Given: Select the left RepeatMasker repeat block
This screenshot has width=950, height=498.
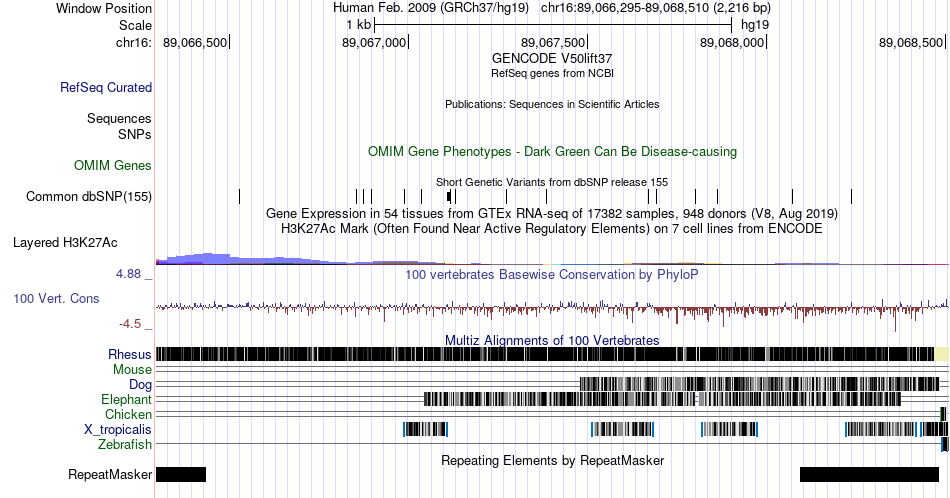Looking at the screenshot, I should pyautogui.click(x=181, y=474).
